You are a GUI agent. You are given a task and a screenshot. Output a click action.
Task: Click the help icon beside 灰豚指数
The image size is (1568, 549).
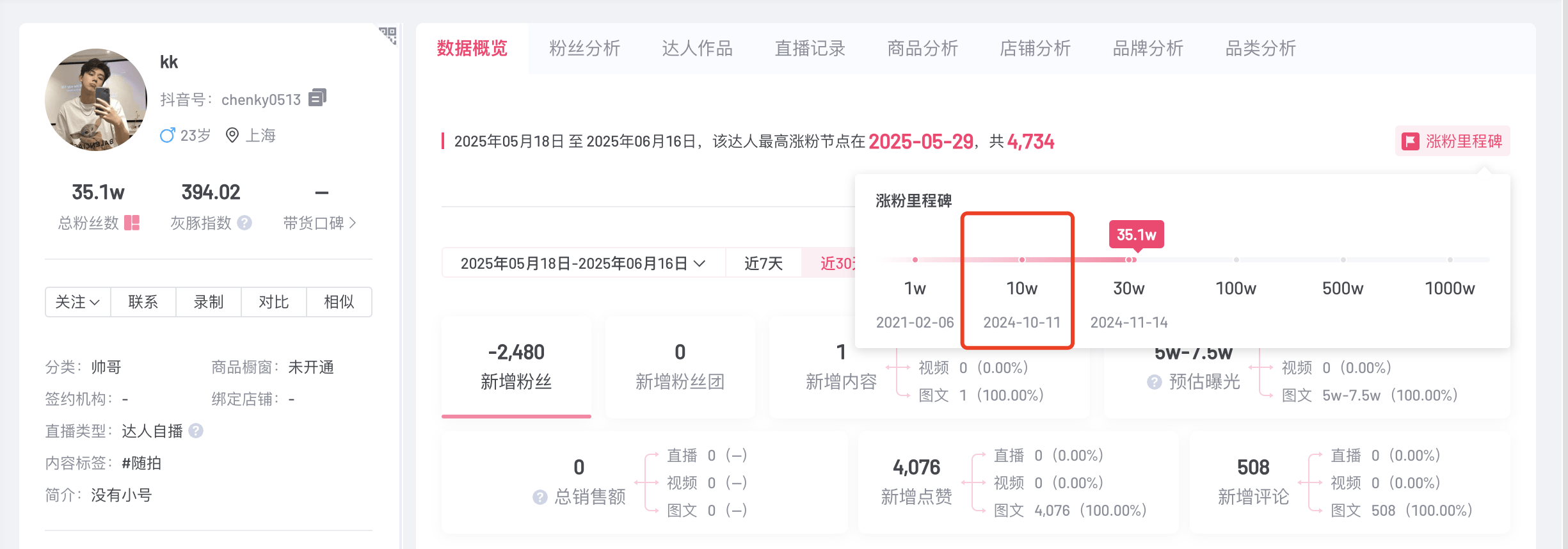click(x=244, y=223)
